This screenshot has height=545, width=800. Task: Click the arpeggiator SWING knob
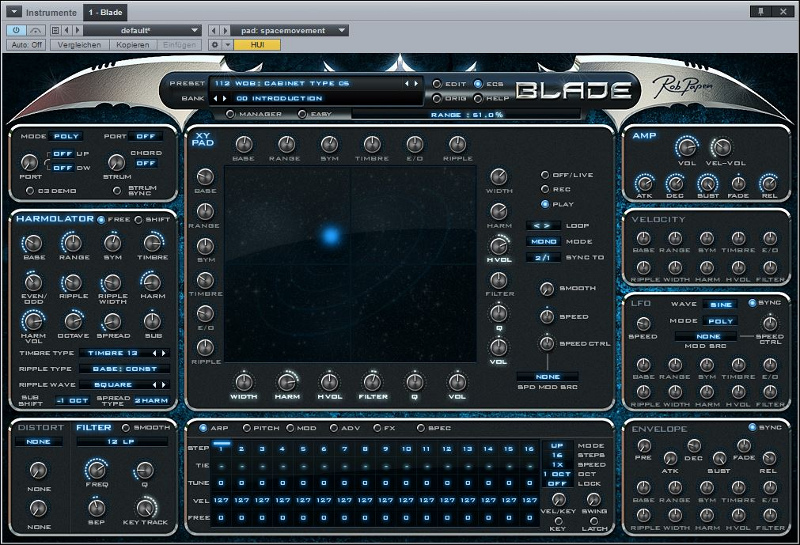(x=594, y=499)
